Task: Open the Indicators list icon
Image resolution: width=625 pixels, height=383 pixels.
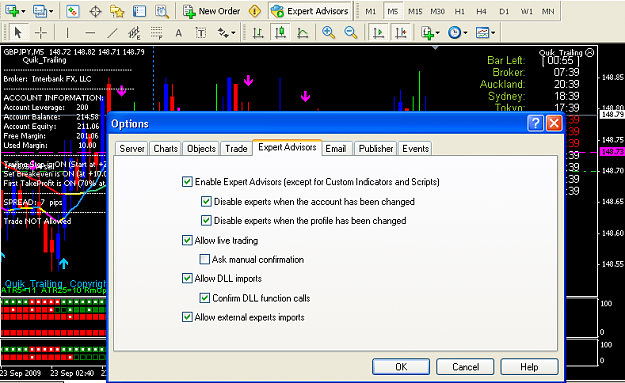Action: pyautogui.click(x=427, y=32)
